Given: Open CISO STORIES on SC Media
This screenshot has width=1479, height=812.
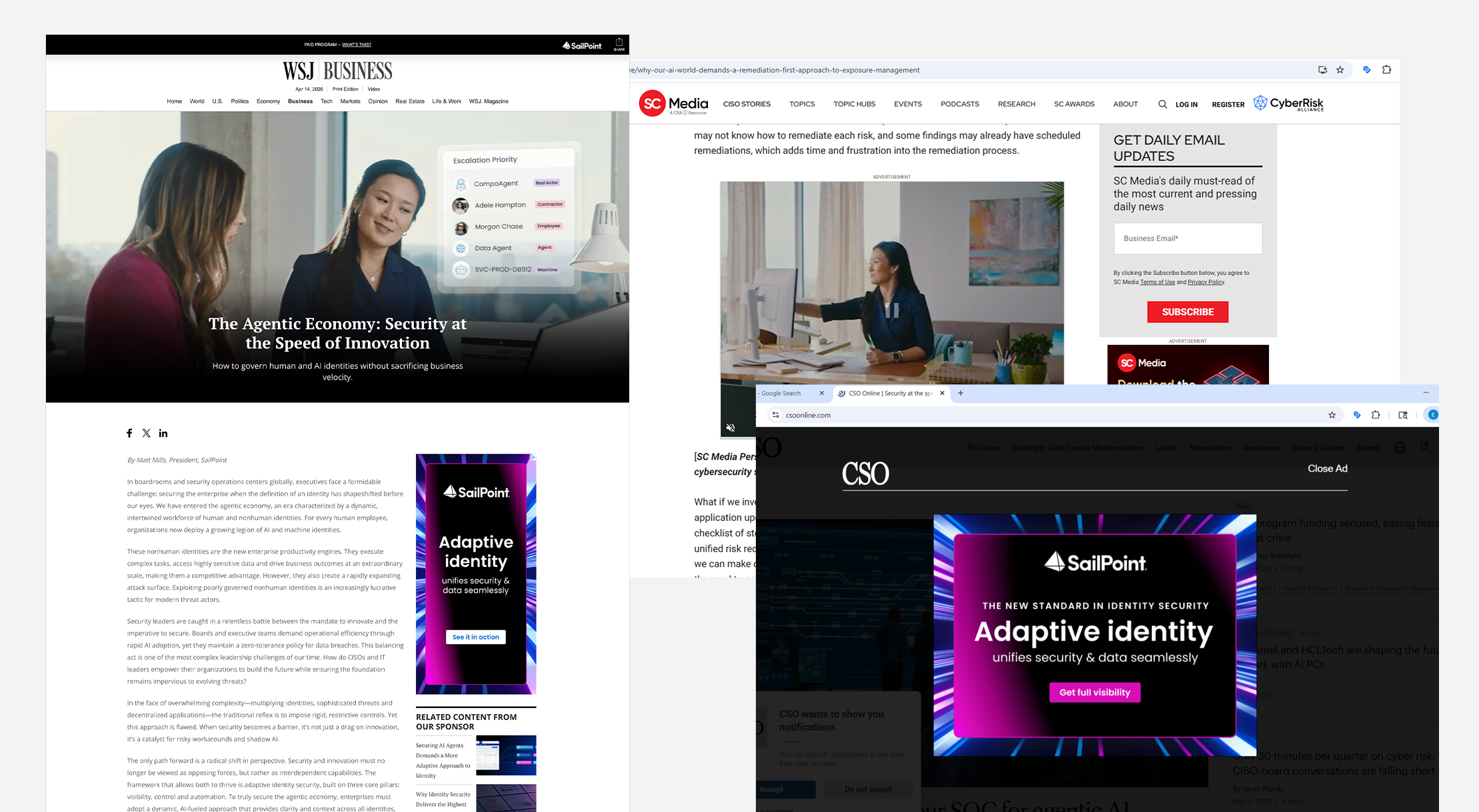Looking at the screenshot, I should [x=746, y=104].
